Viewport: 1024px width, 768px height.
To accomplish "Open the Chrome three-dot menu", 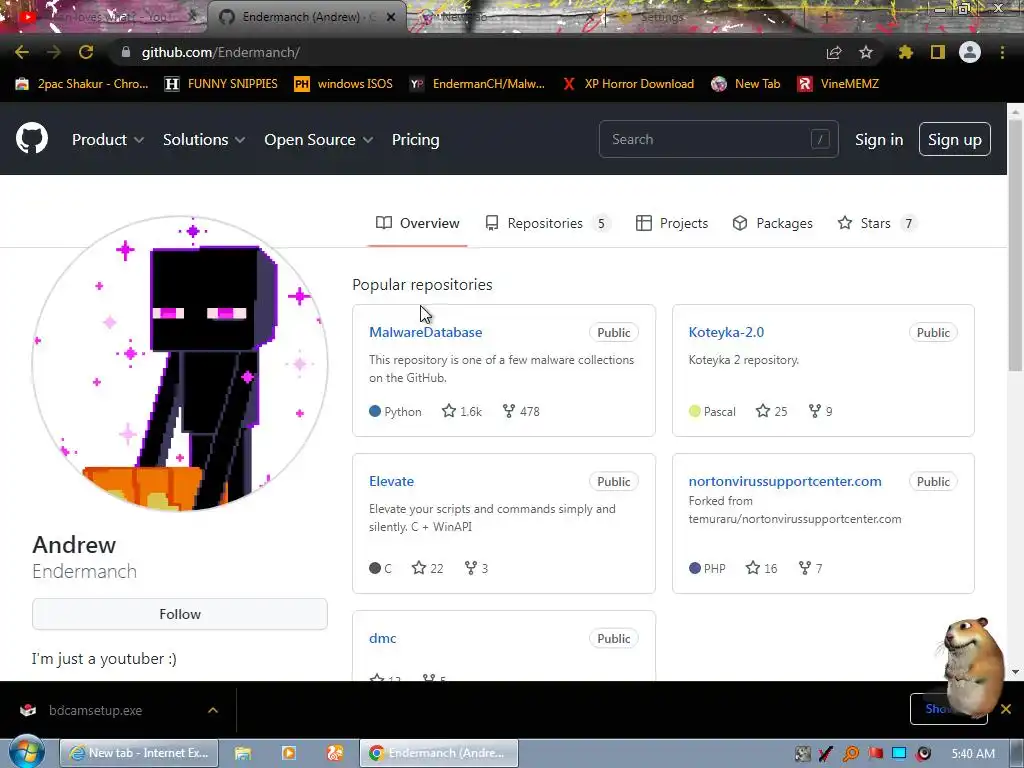I will pos(1002,52).
